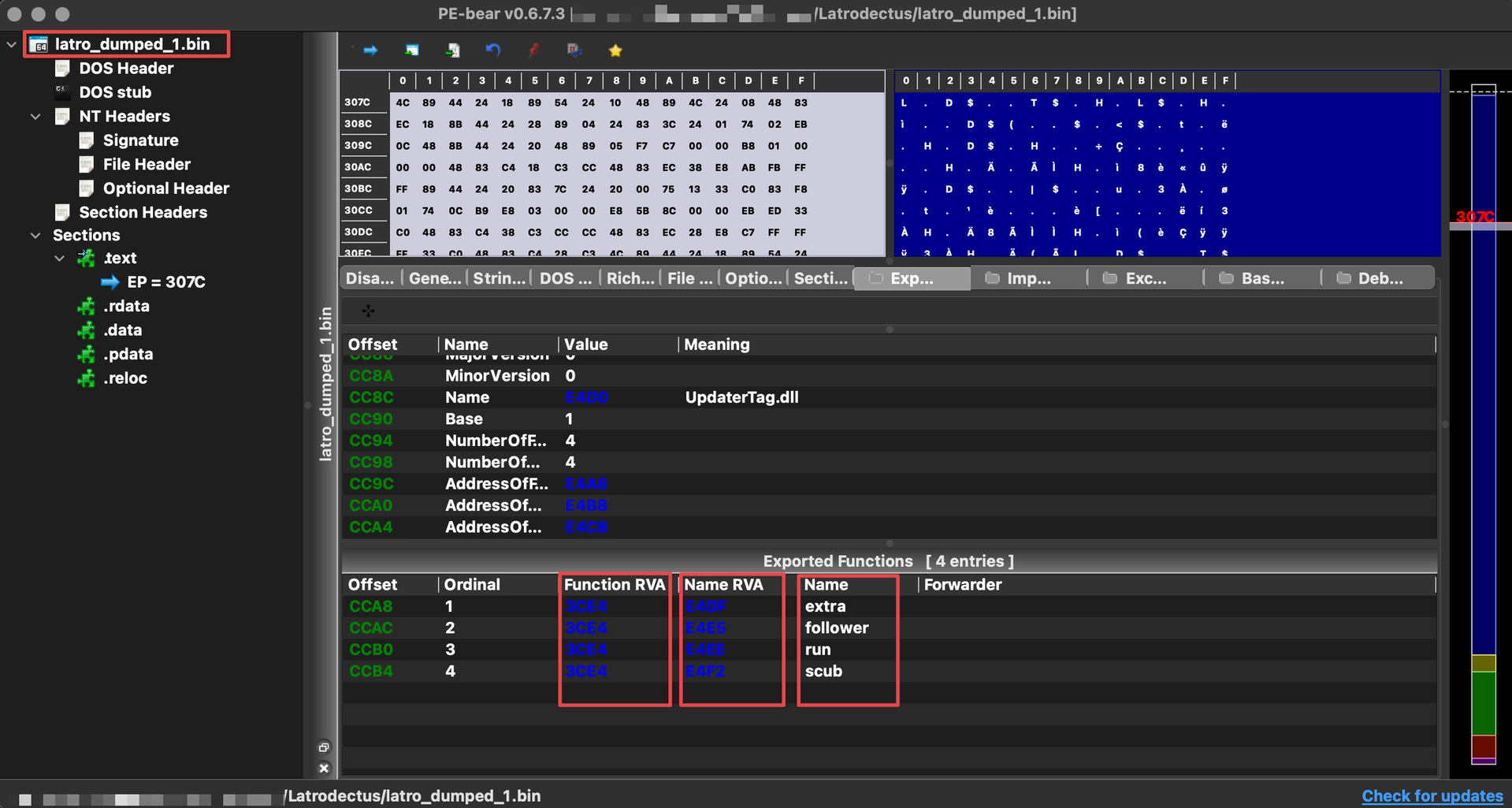Screen dimensions: 1512x808
Task: Open the DOS Header tab
Action: (x=564, y=277)
